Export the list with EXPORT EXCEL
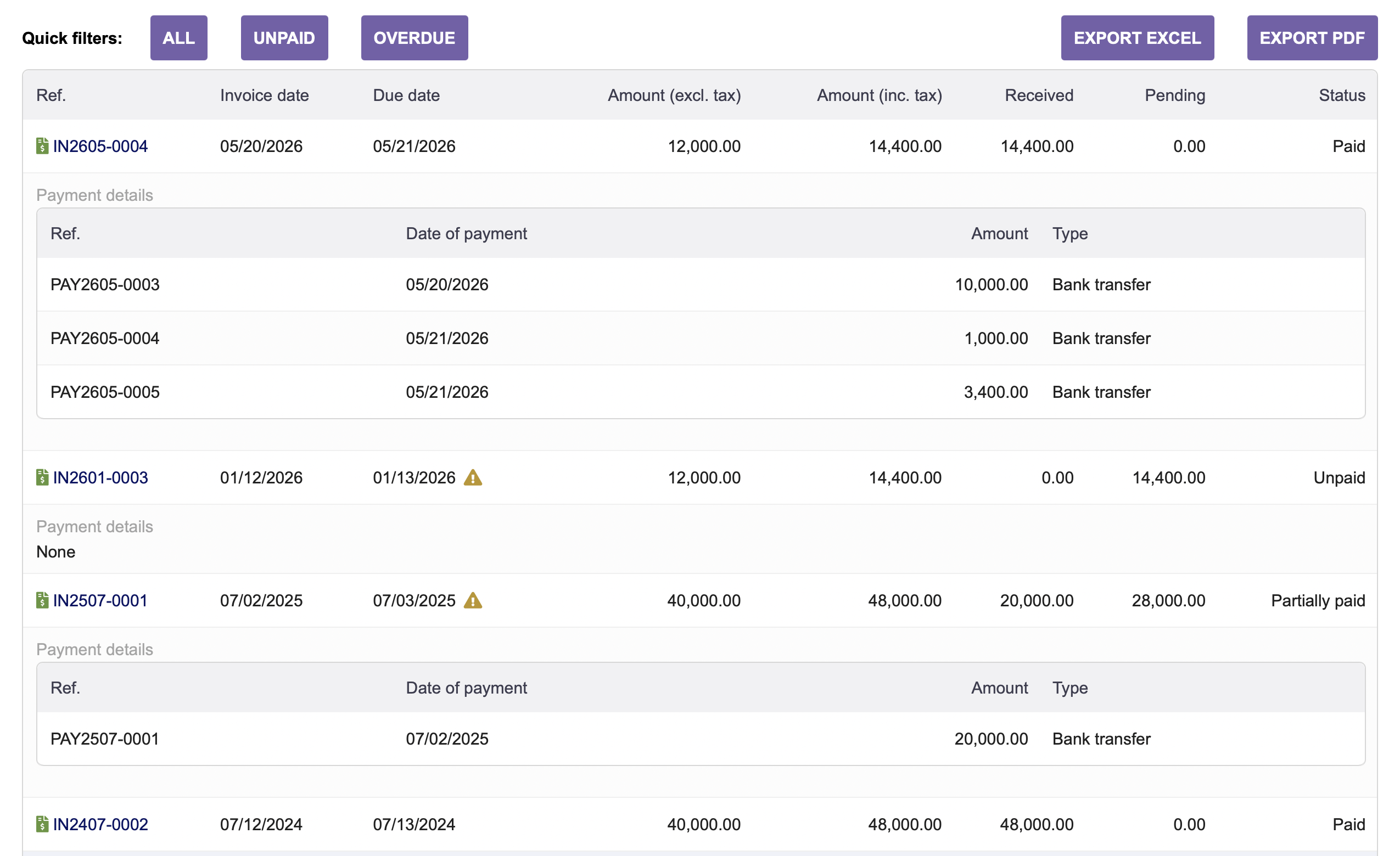Viewport: 1400px width, 856px height. pyautogui.click(x=1137, y=37)
